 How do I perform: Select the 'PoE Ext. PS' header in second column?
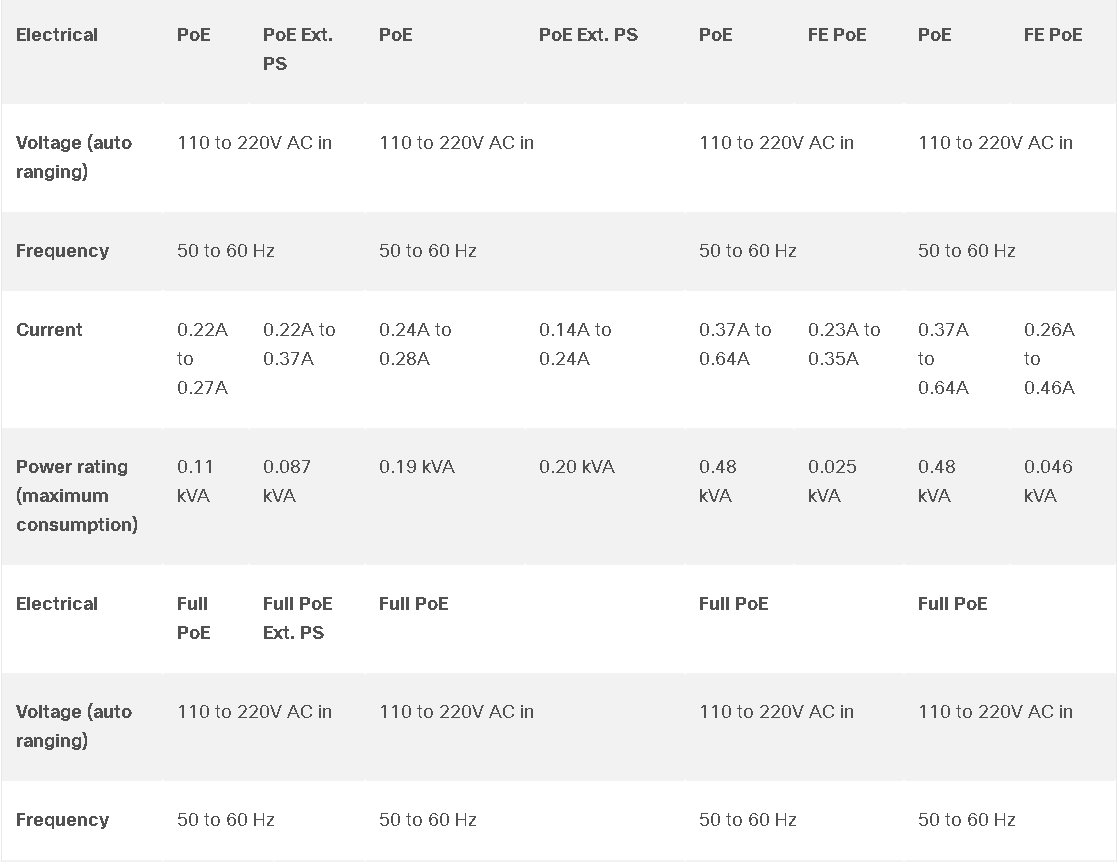pyautogui.click(x=298, y=49)
